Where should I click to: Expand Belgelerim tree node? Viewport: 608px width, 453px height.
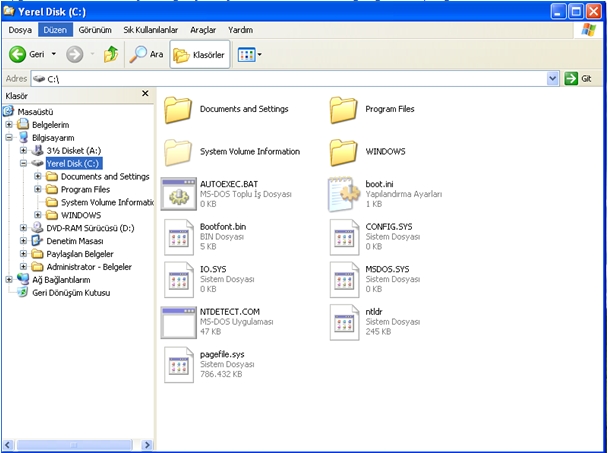coord(9,124)
